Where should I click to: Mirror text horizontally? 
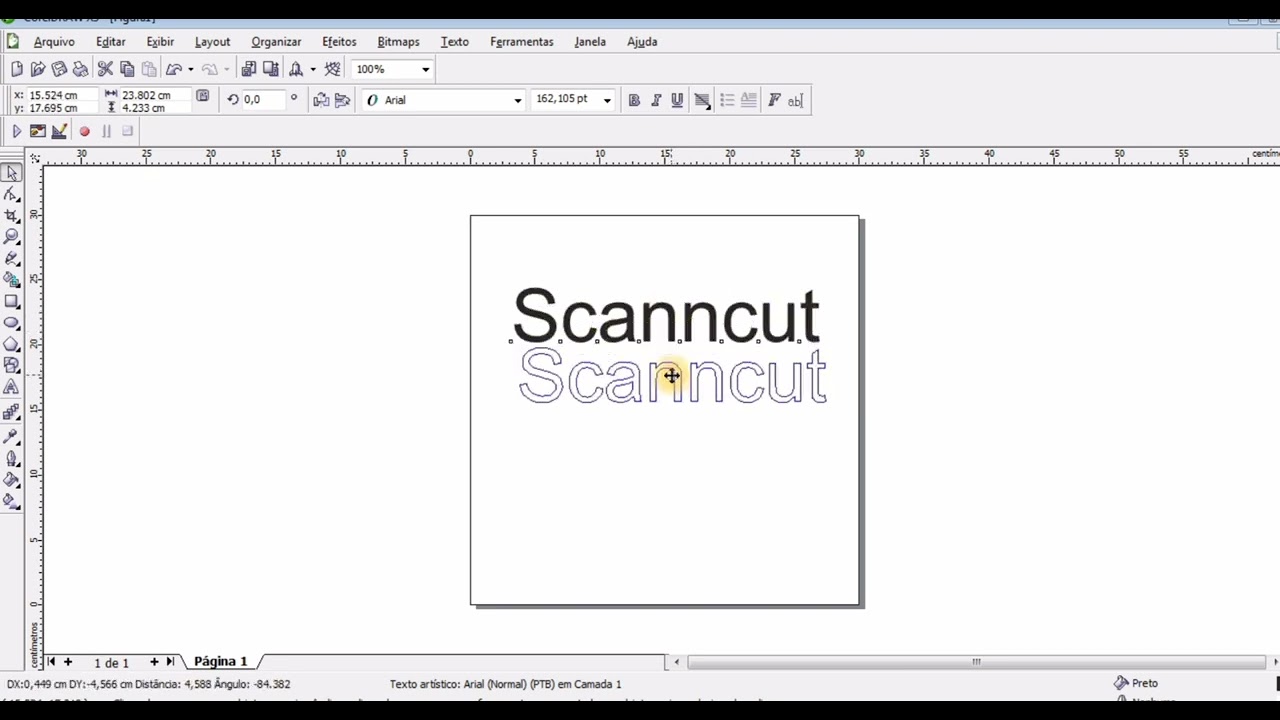321,100
